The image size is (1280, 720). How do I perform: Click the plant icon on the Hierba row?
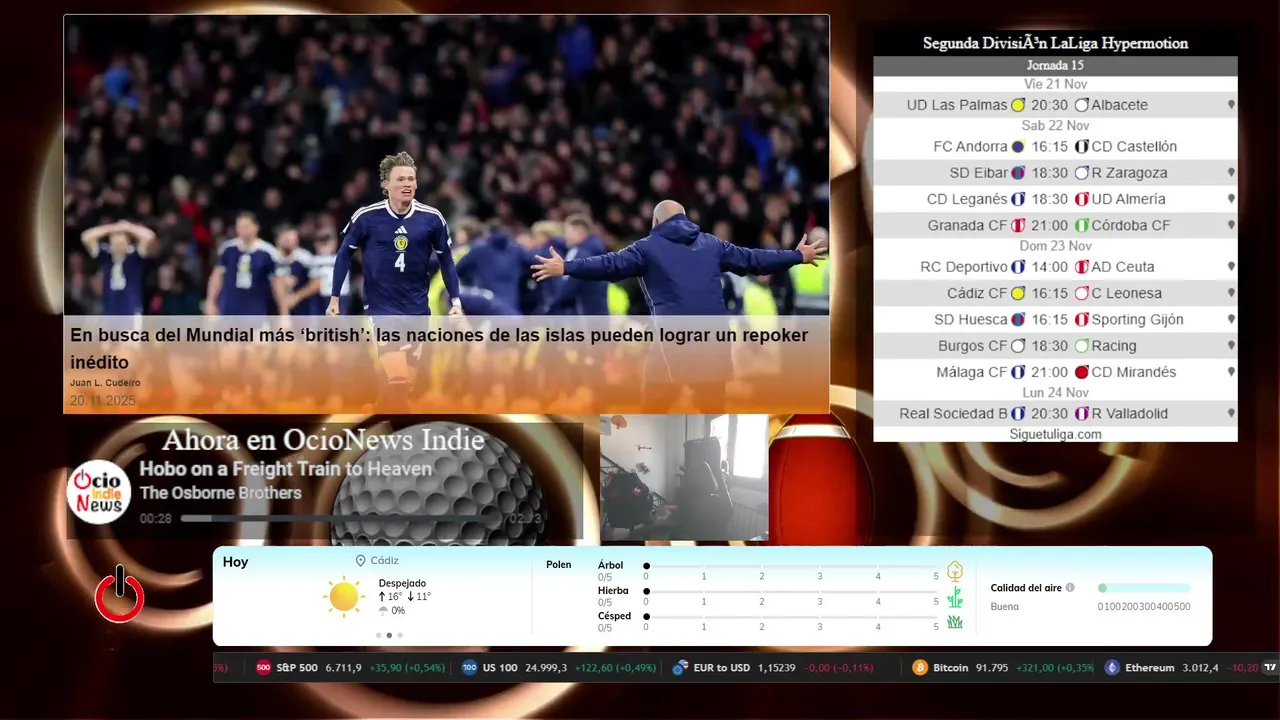[x=955, y=597]
